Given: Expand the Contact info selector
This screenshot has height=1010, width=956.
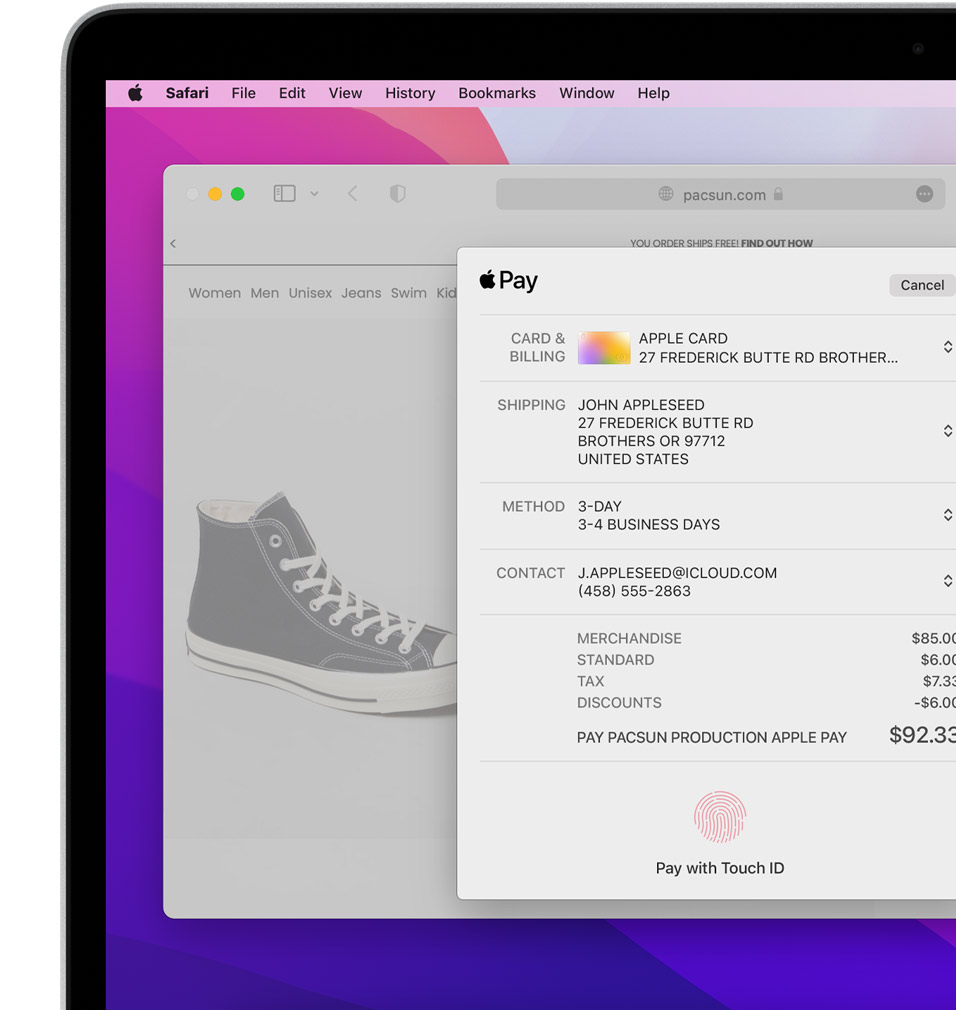Looking at the screenshot, I should 946,581.
